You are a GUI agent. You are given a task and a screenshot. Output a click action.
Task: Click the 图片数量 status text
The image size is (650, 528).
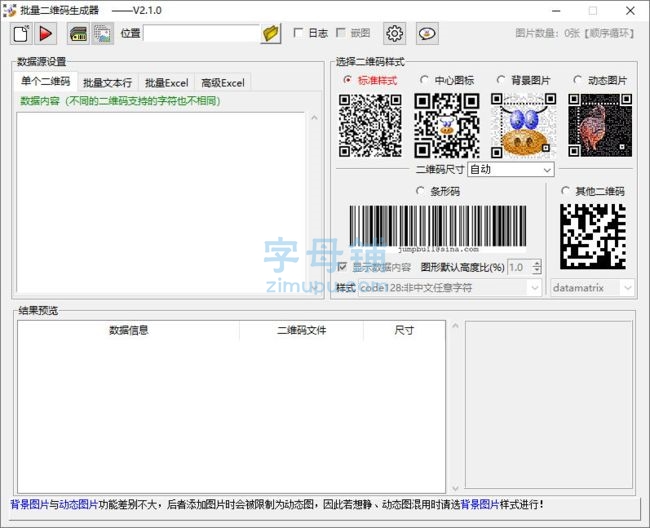point(575,33)
